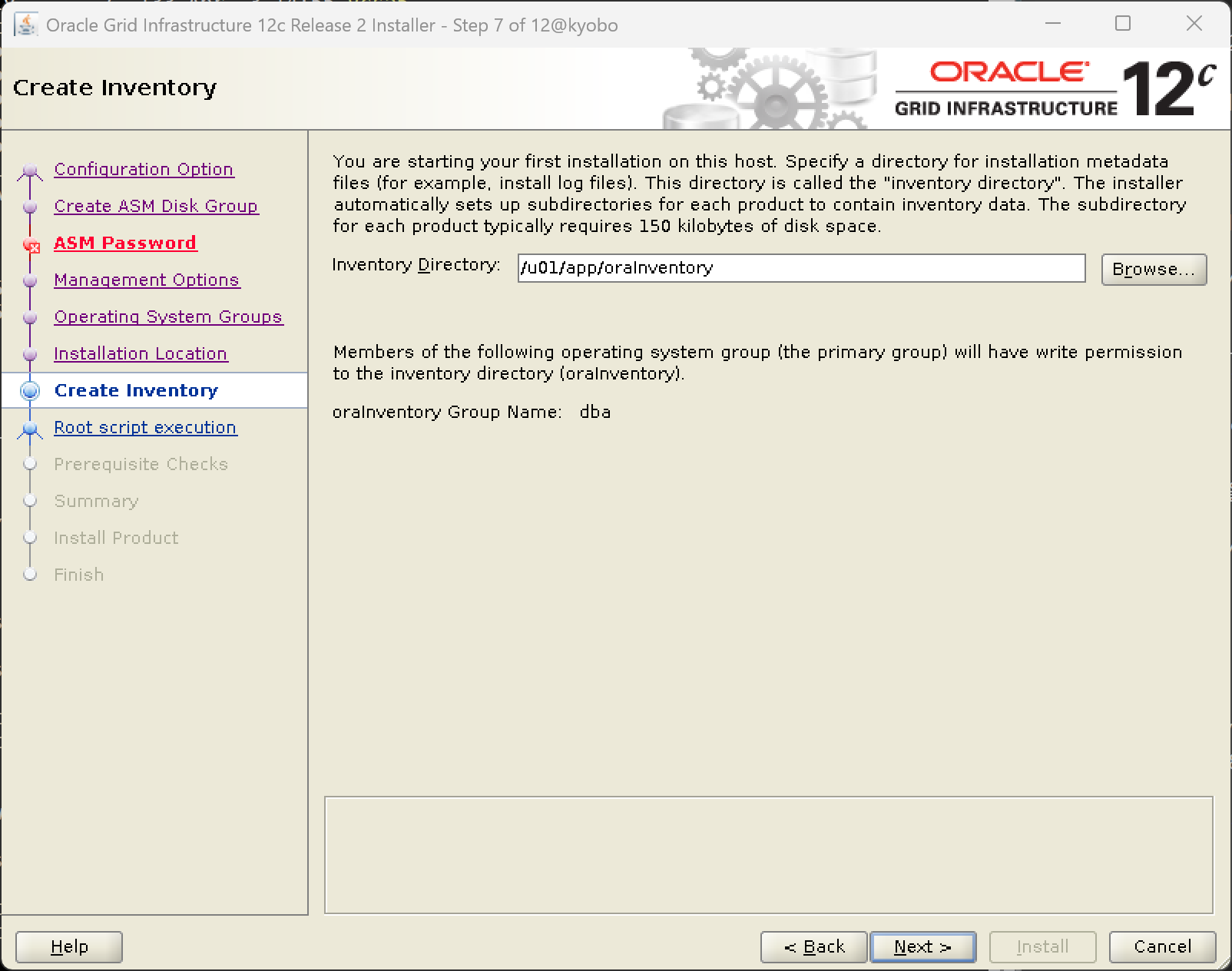Click the Installation Location step bullet
The width and height of the screenshot is (1232, 971).
pos(30,355)
